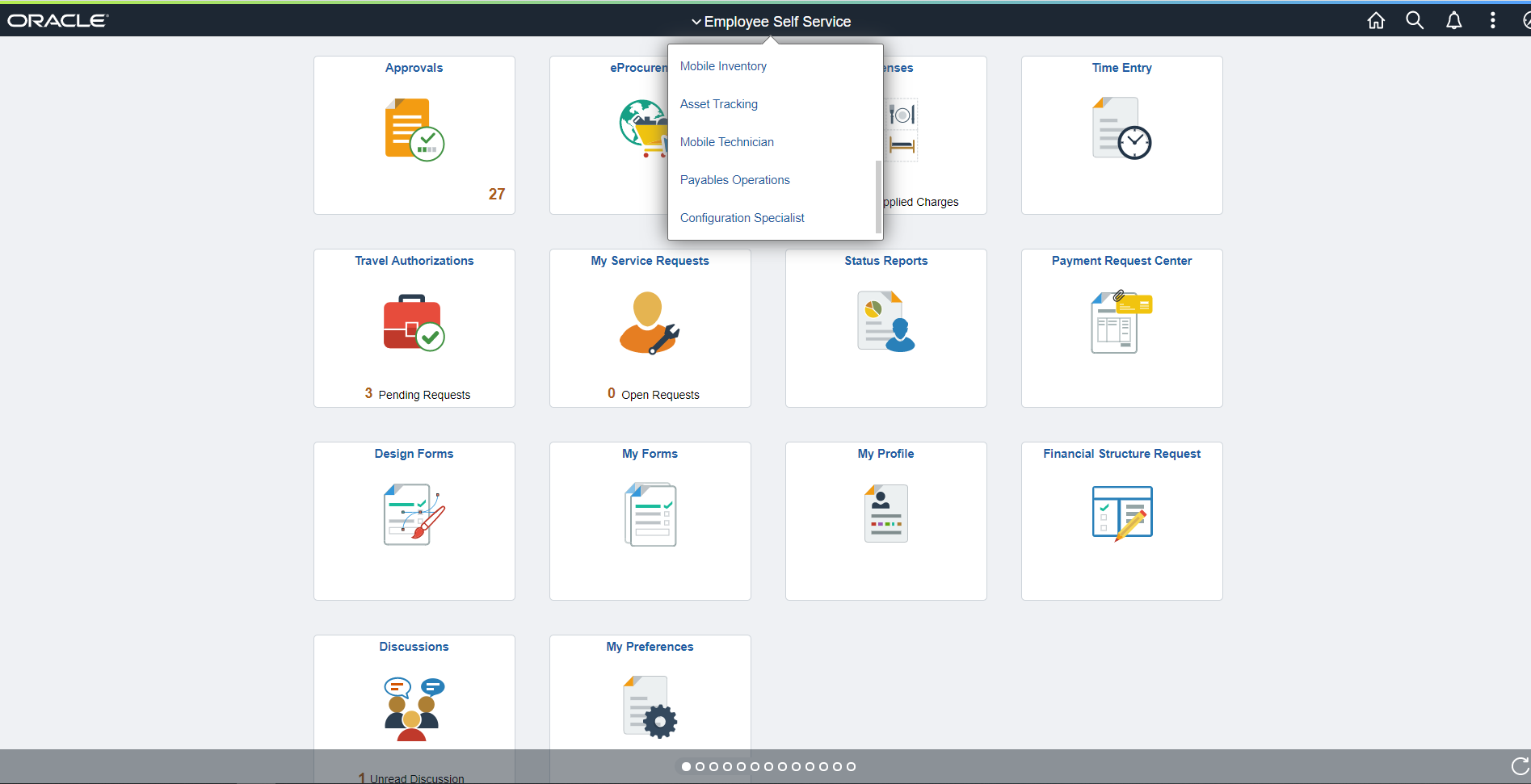1531x784 pixels.
Task: Open the eProcurement shopping cart icon
Action: pyautogui.click(x=644, y=129)
